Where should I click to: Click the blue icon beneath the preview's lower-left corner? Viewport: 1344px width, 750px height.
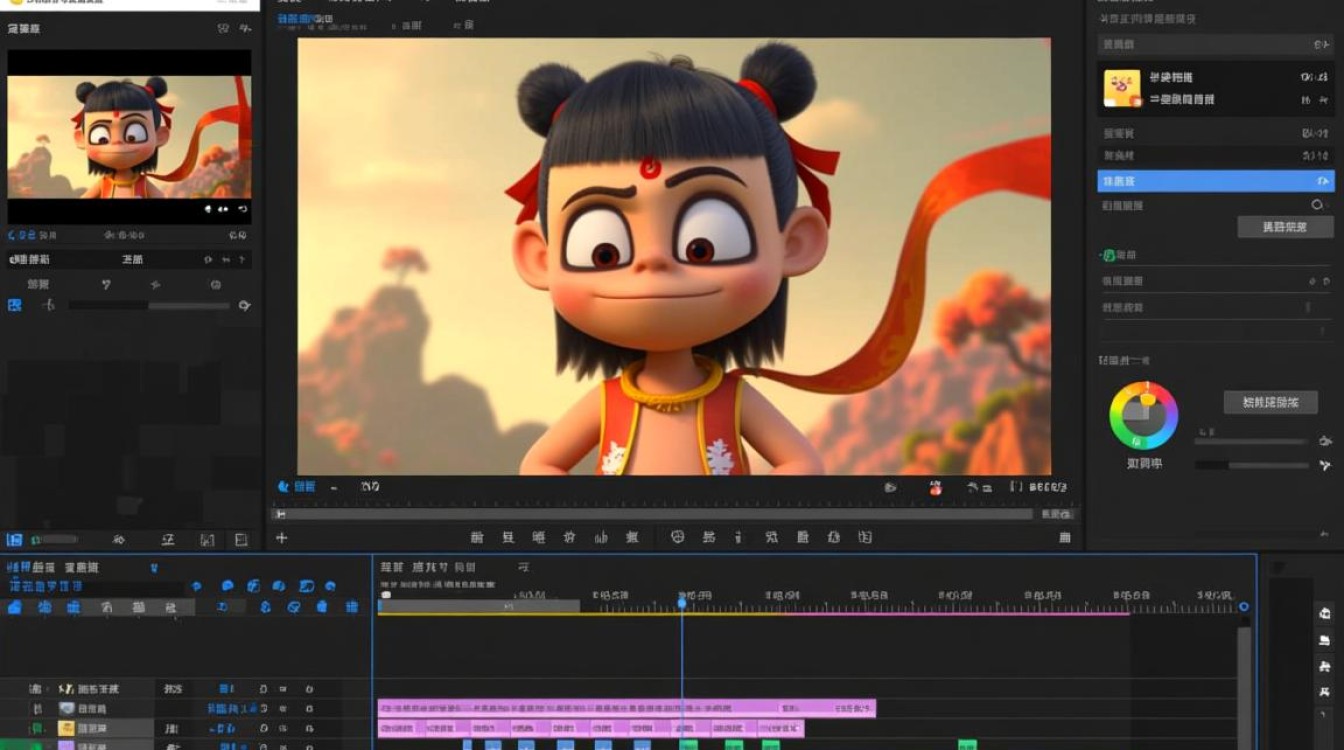(283, 486)
